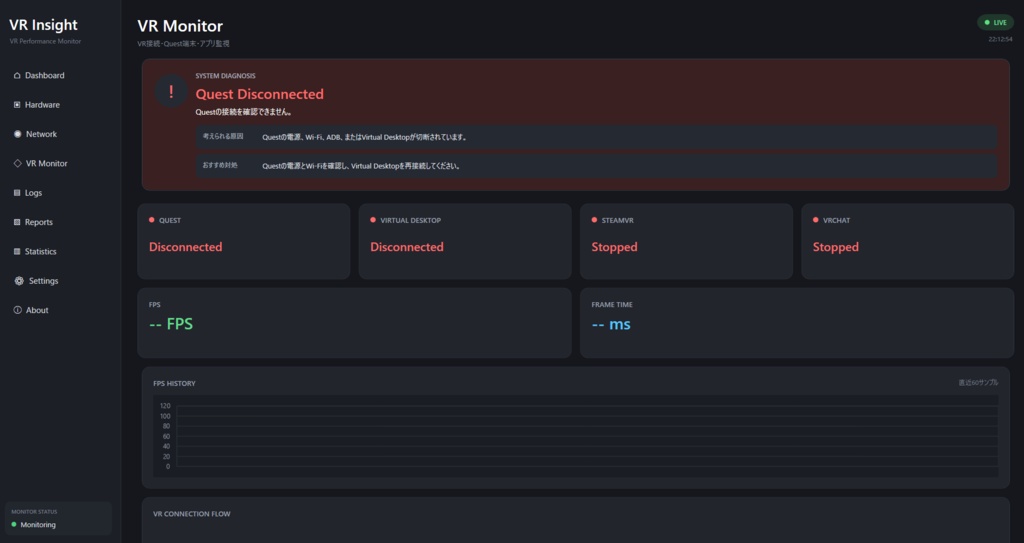Click the VR Performance Monitor subtitle
The width and height of the screenshot is (1024, 543).
tap(45, 41)
